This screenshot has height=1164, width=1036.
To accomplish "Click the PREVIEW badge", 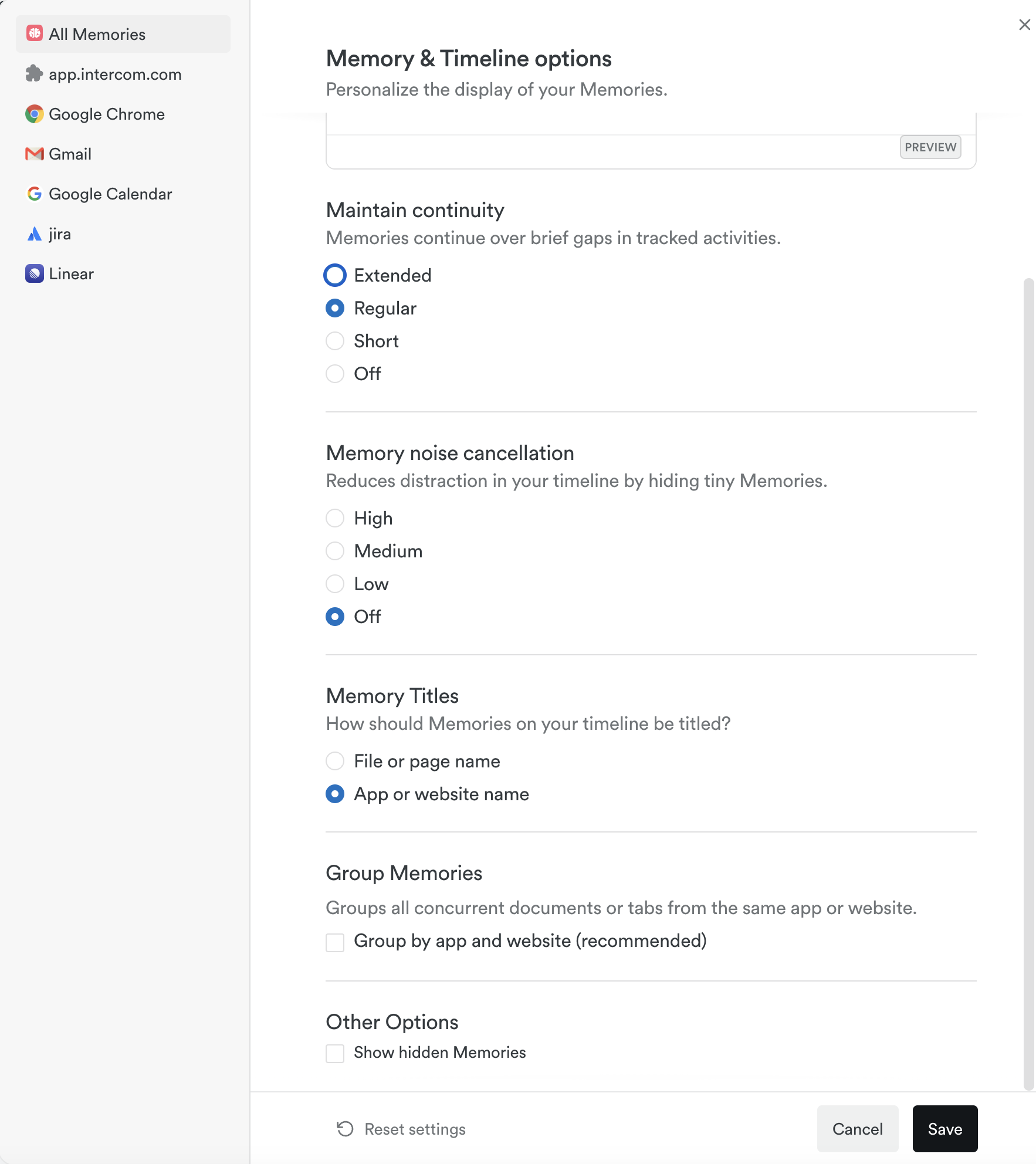I will tap(930, 147).
